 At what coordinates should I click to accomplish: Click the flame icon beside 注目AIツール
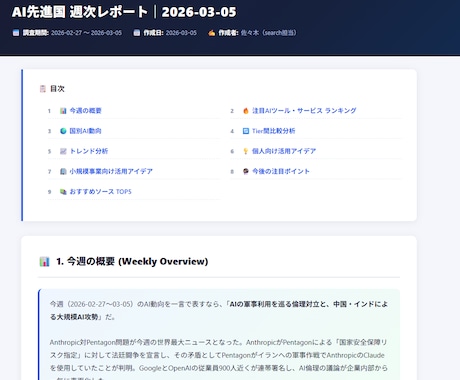(246, 111)
